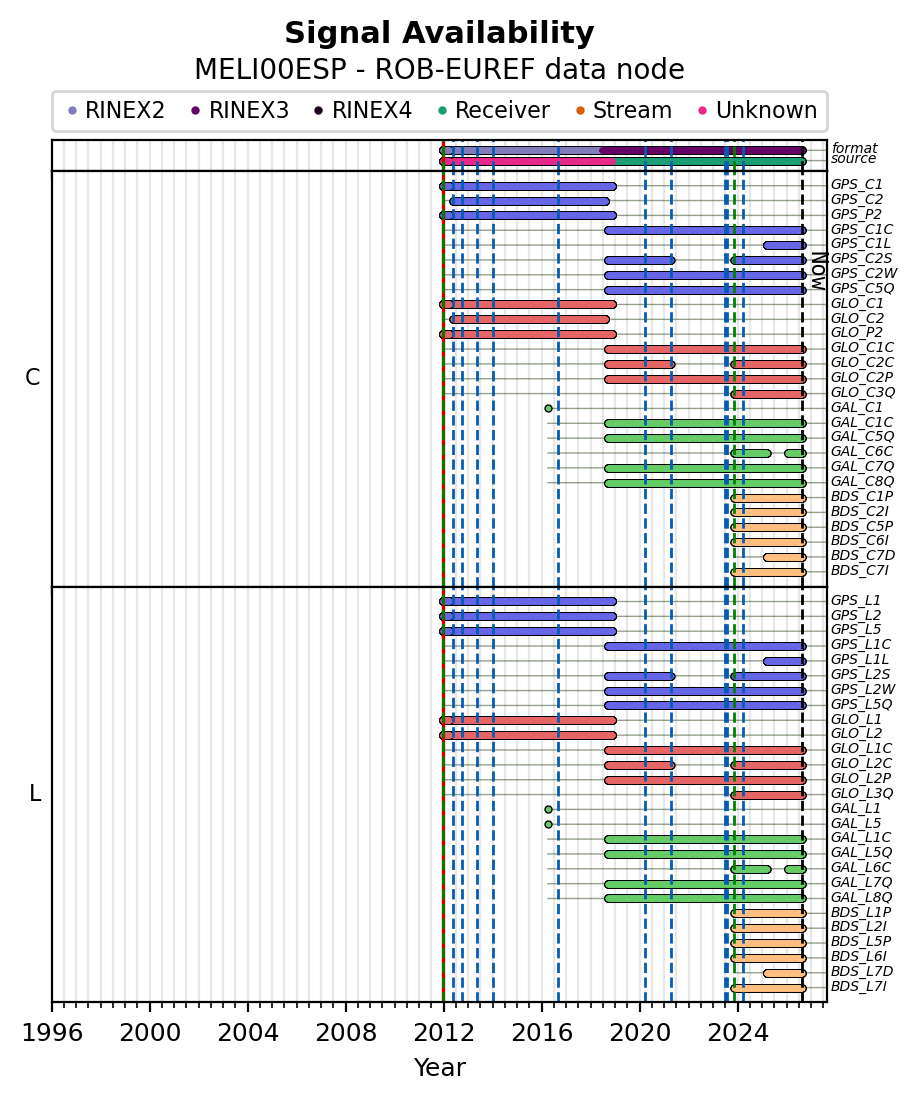Click the GLO_P2 red availability bar

pyautogui.click(x=528, y=335)
